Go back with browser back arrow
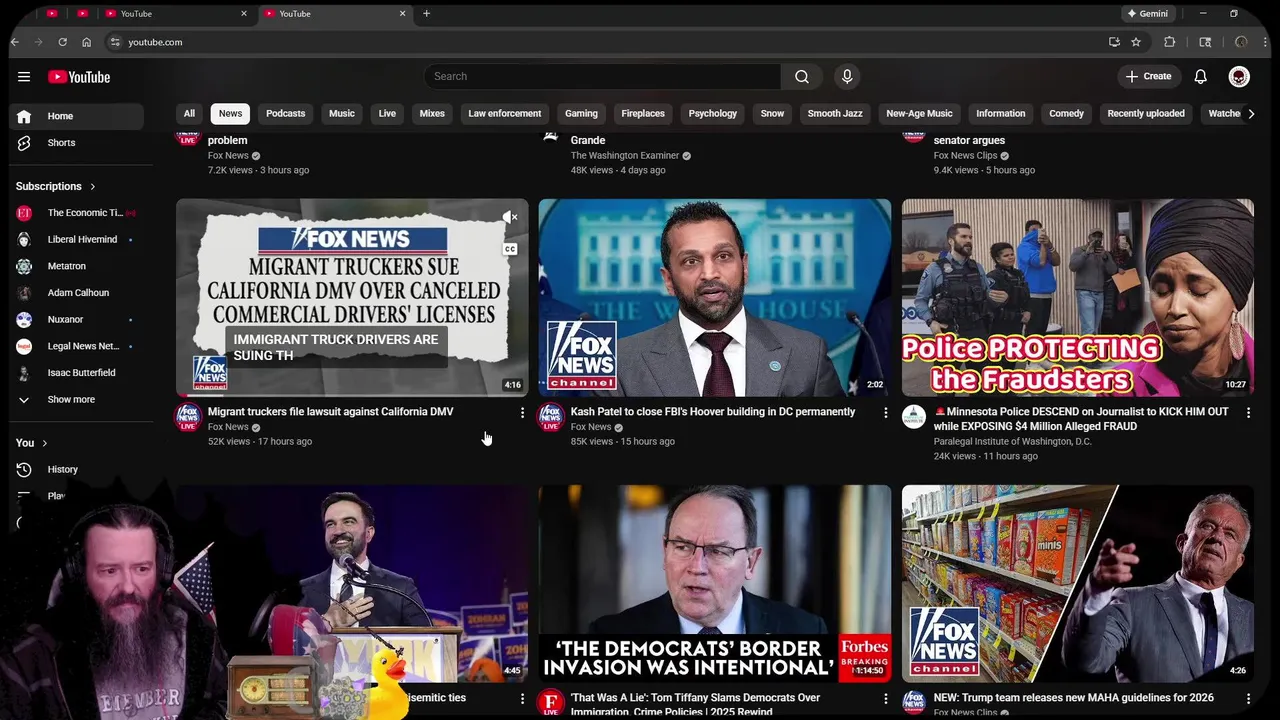The image size is (1280, 720). pos(15,42)
